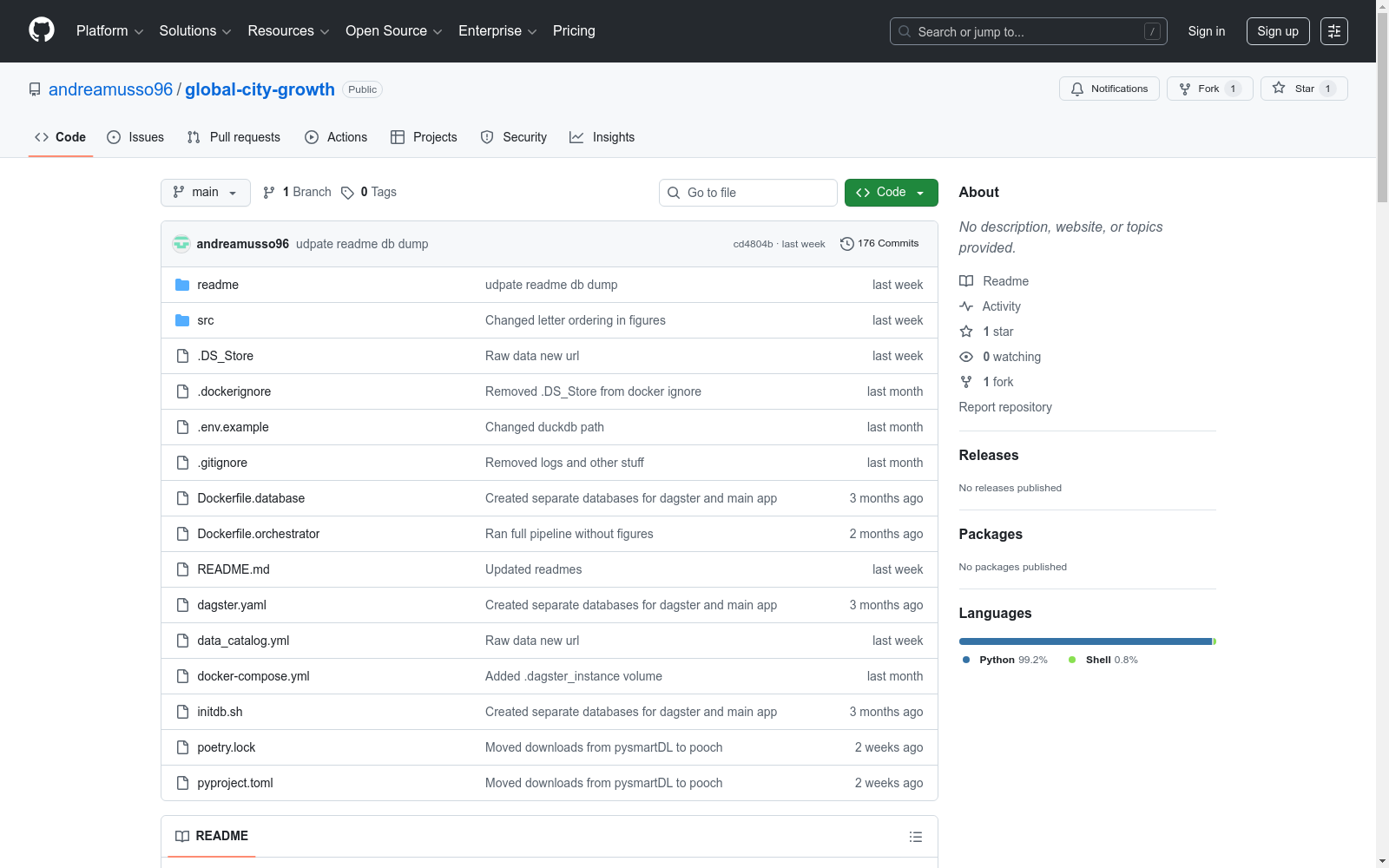This screenshot has height=868, width=1389.
Task: Click the file icon beside Dockerfile.database
Action: (x=182, y=498)
